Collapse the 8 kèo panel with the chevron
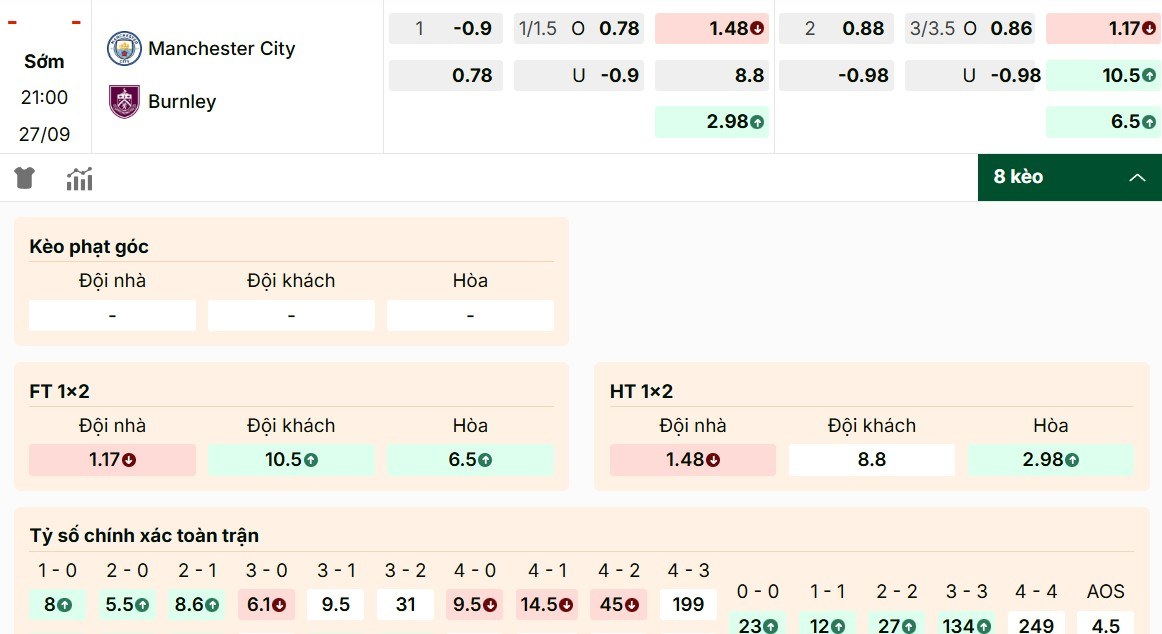1162x634 pixels. (1138, 177)
